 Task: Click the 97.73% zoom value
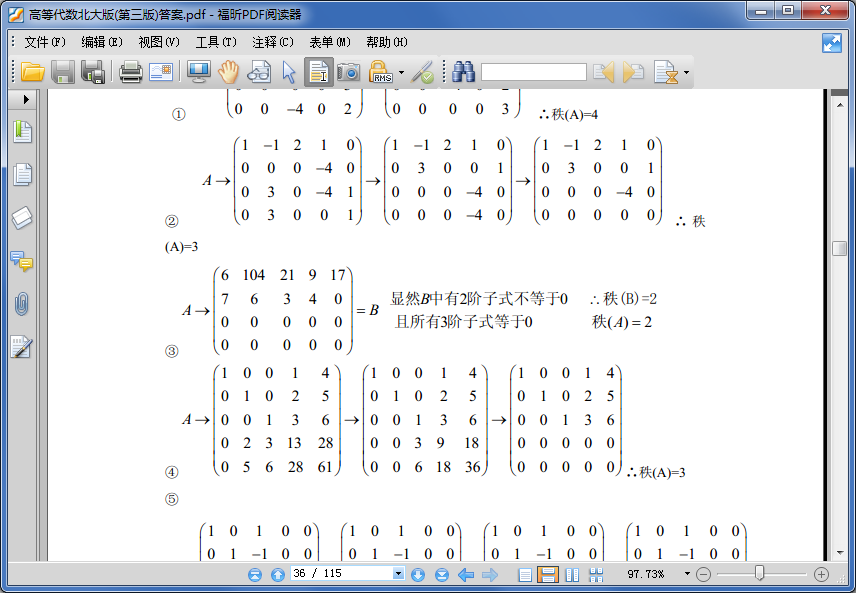[646, 574]
